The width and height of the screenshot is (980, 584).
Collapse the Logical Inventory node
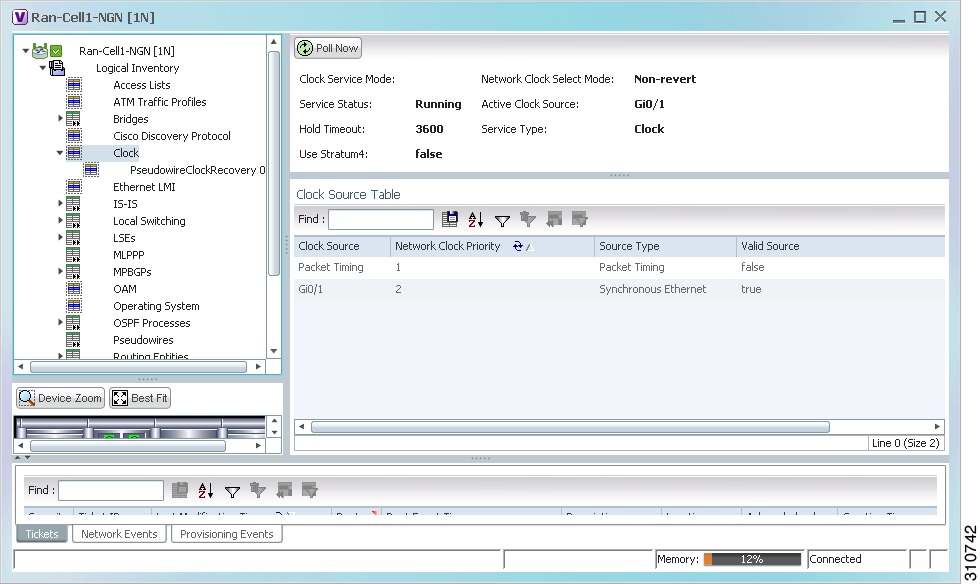pyautogui.click(x=42, y=68)
